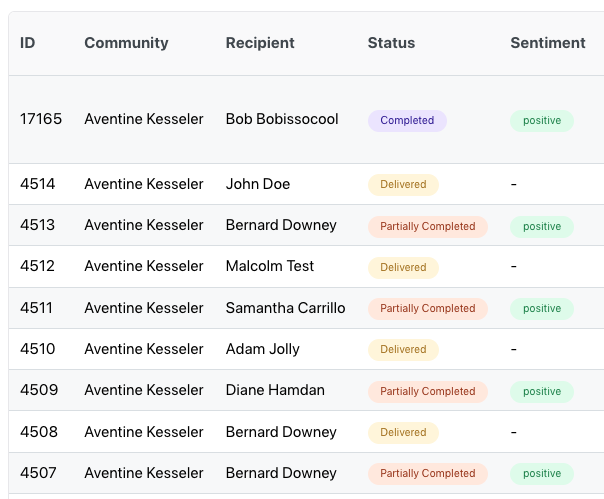Open the Malcolm Test recipient row
Screen dimensions: 604x499
click(x=306, y=266)
